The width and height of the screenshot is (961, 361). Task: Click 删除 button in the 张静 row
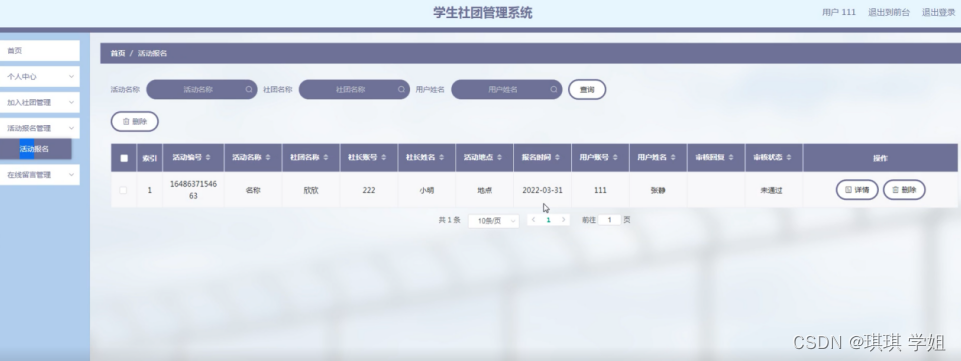pyautogui.click(x=904, y=190)
